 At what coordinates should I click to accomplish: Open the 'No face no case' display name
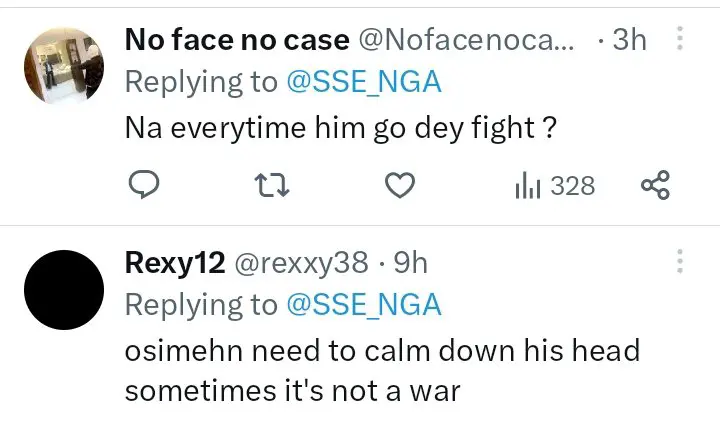[x=237, y=40]
